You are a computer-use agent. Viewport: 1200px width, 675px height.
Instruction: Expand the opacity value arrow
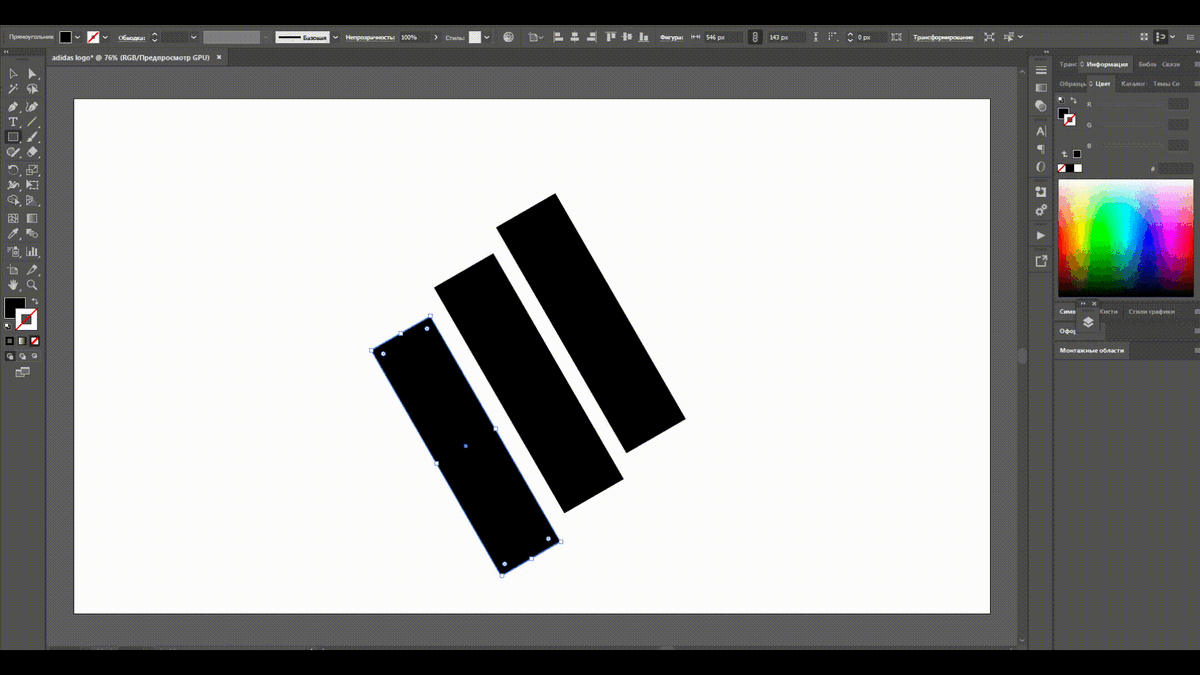[x=435, y=37]
